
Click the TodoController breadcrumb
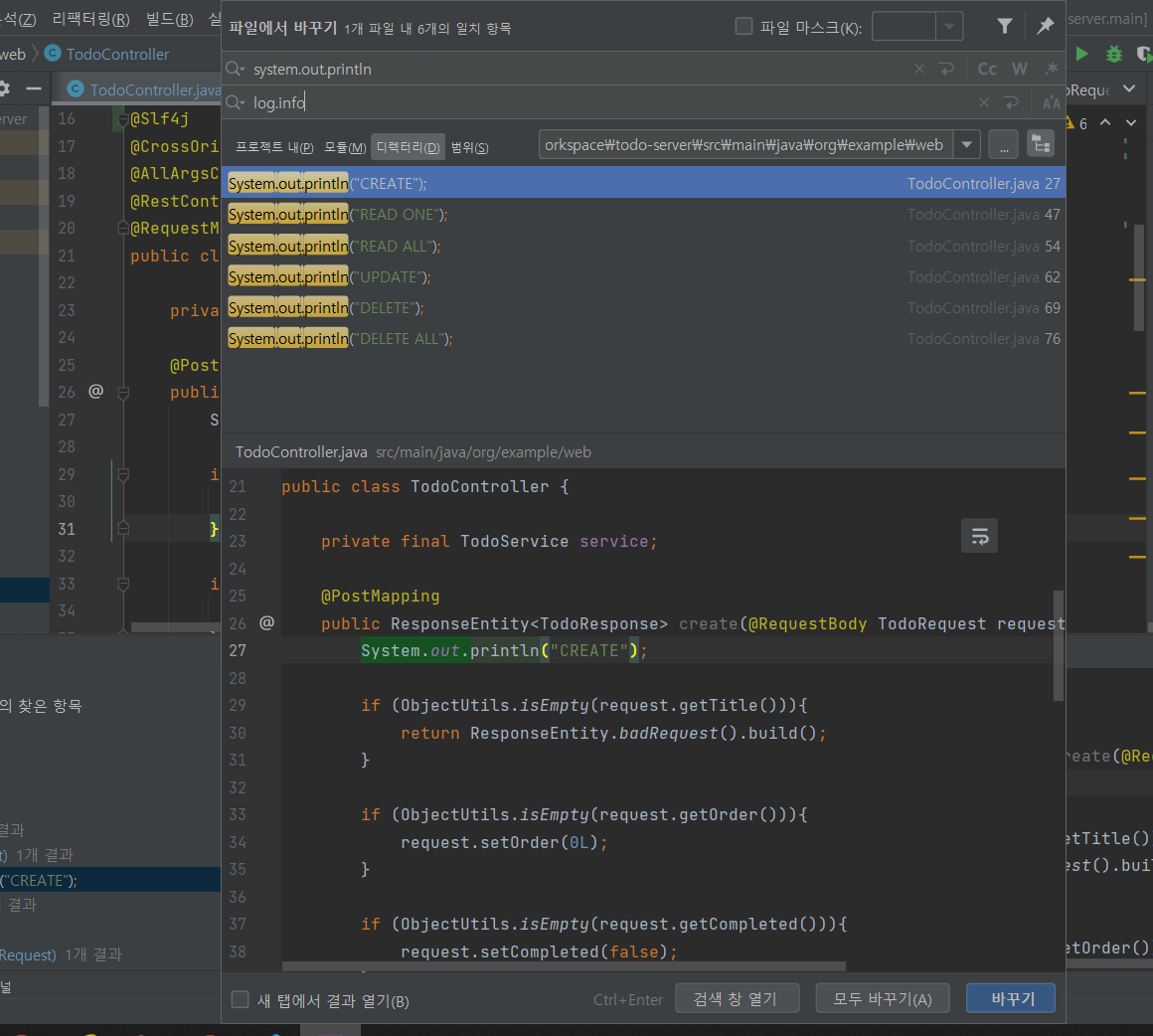[106, 54]
